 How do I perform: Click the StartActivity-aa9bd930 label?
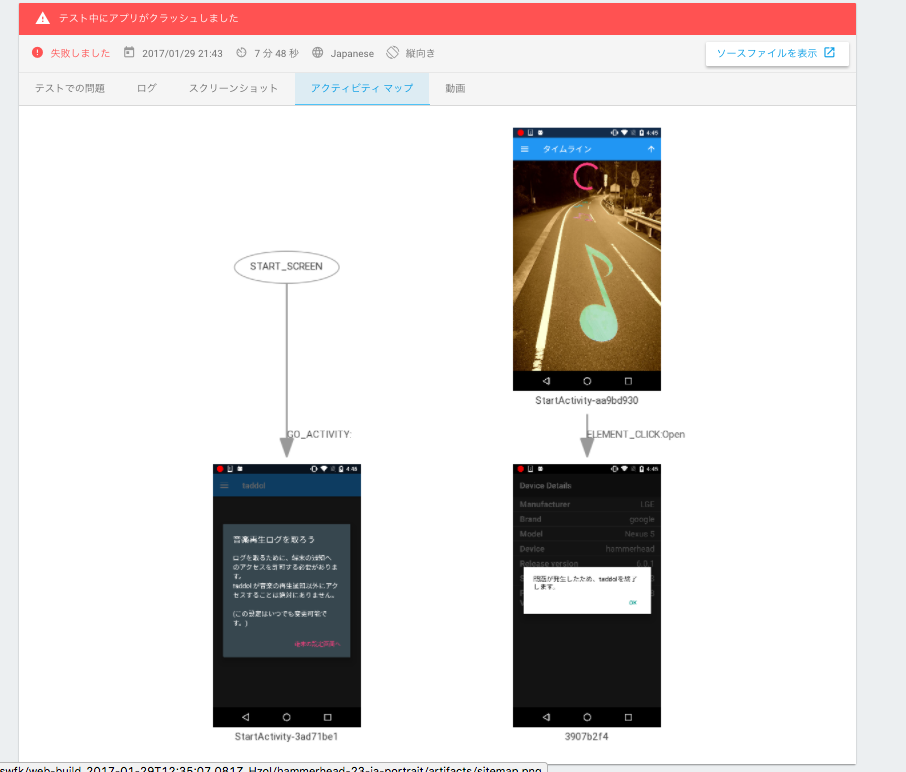pos(586,400)
